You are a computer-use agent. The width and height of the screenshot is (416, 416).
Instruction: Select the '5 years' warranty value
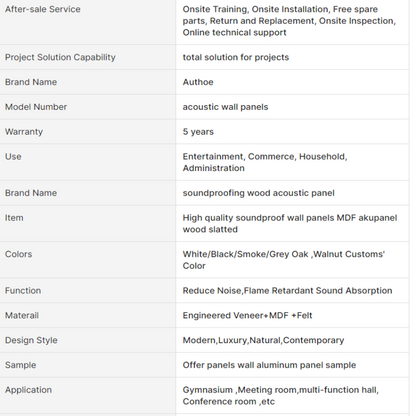[198, 132]
